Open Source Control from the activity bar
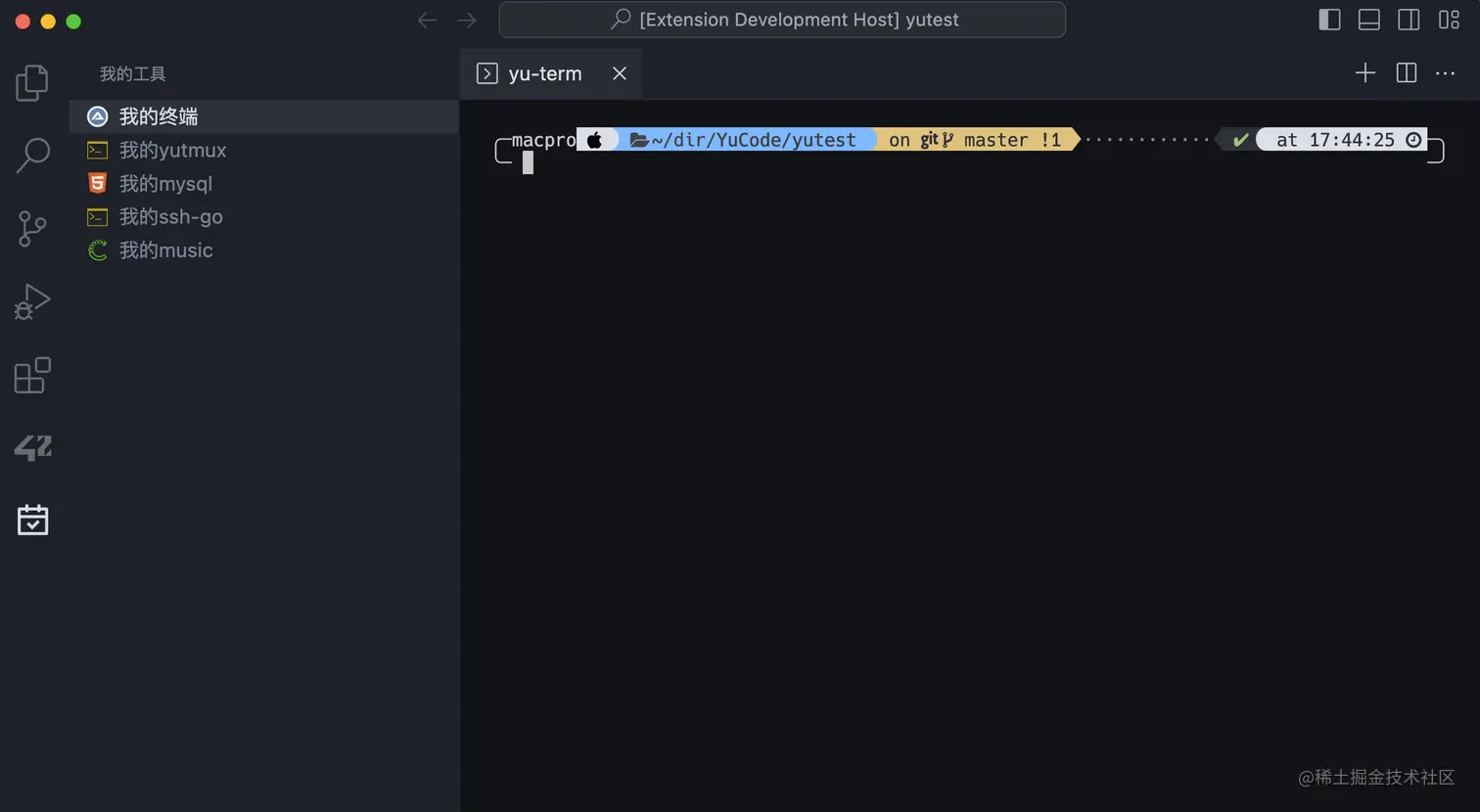Viewport: 1480px width, 812px height. (x=32, y=228)
